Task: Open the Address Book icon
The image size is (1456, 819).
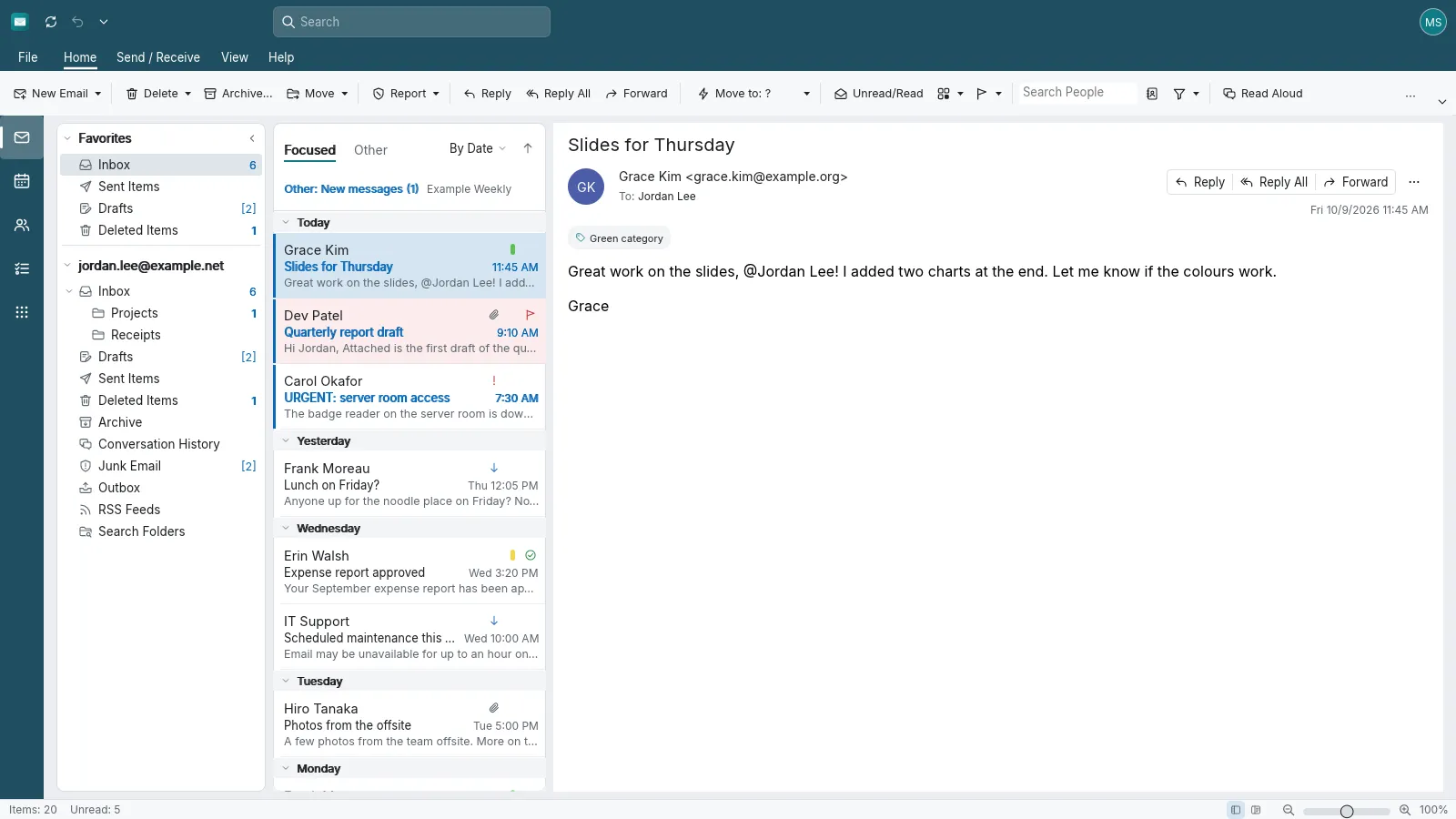Action: (x=1152, y=94)
